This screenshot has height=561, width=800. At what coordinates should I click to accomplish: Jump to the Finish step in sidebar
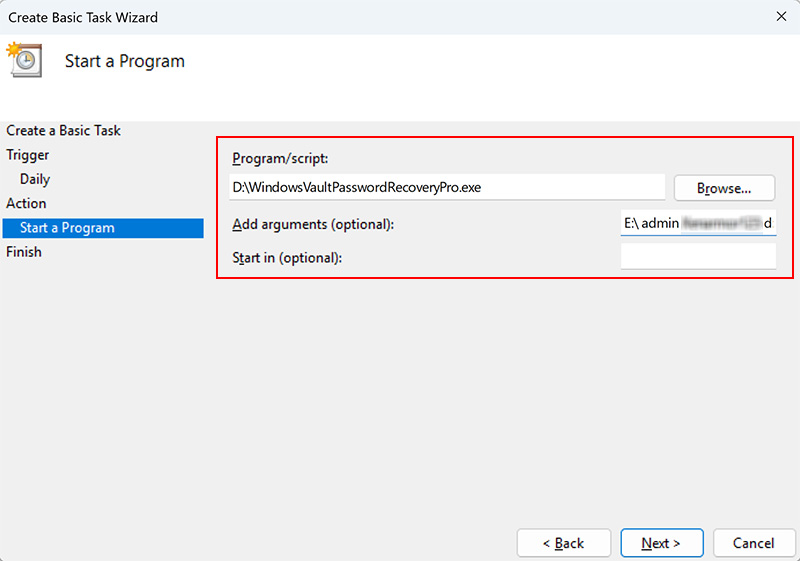[24, 252]
